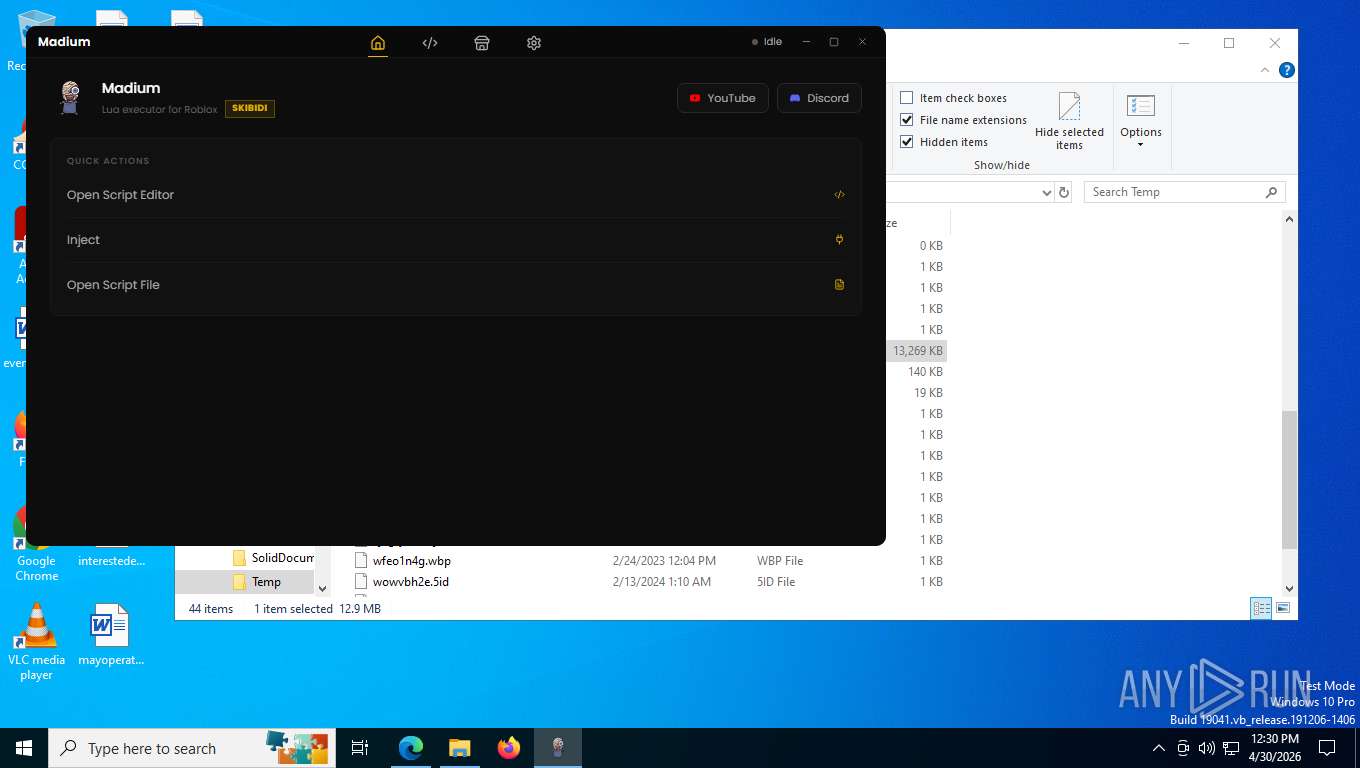Show hidden system tray icons
1360x768 pixels.
[1158, 748]
